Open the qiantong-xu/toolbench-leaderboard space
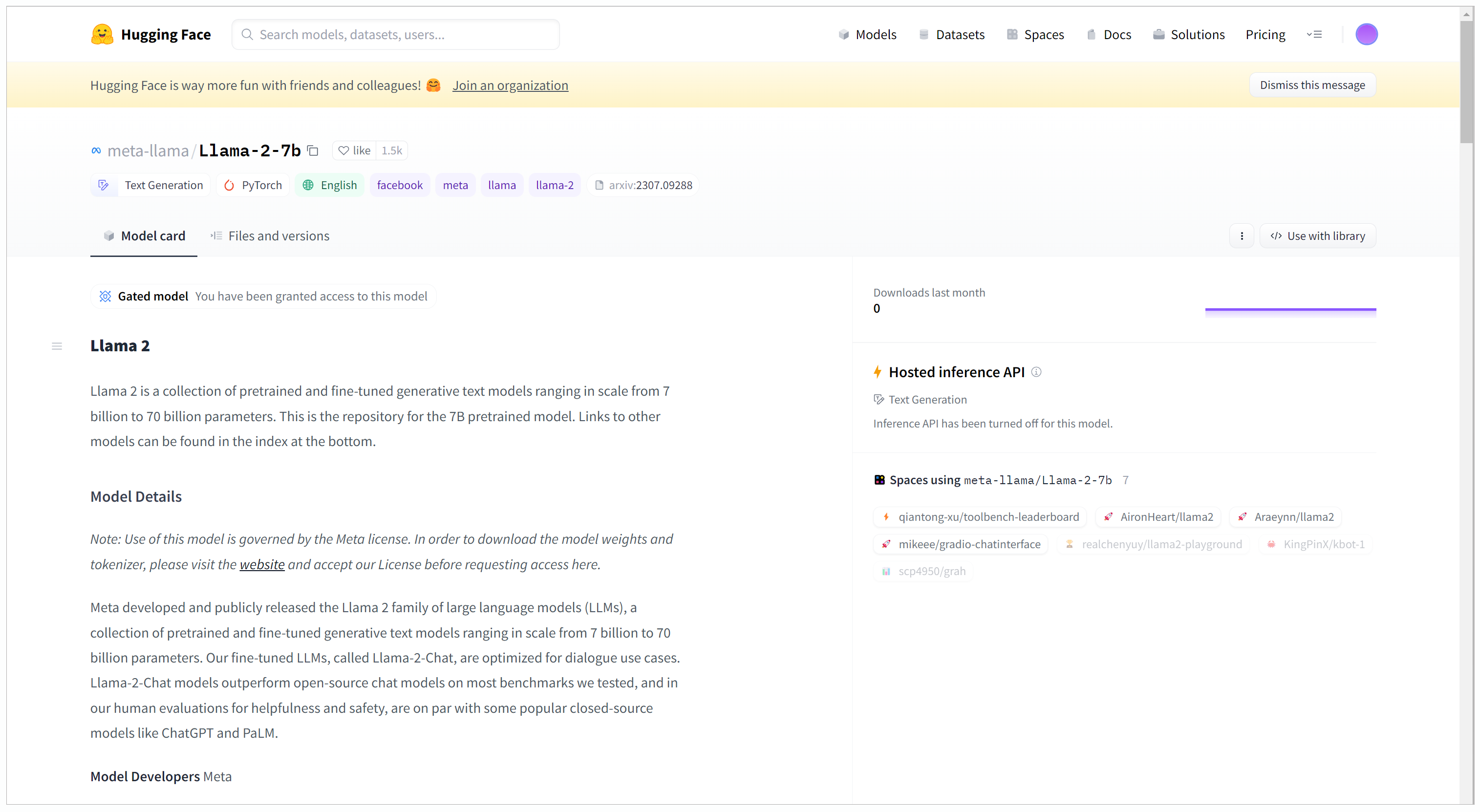The height and width of the screenshot is (812, 1480). click(980, 516)
